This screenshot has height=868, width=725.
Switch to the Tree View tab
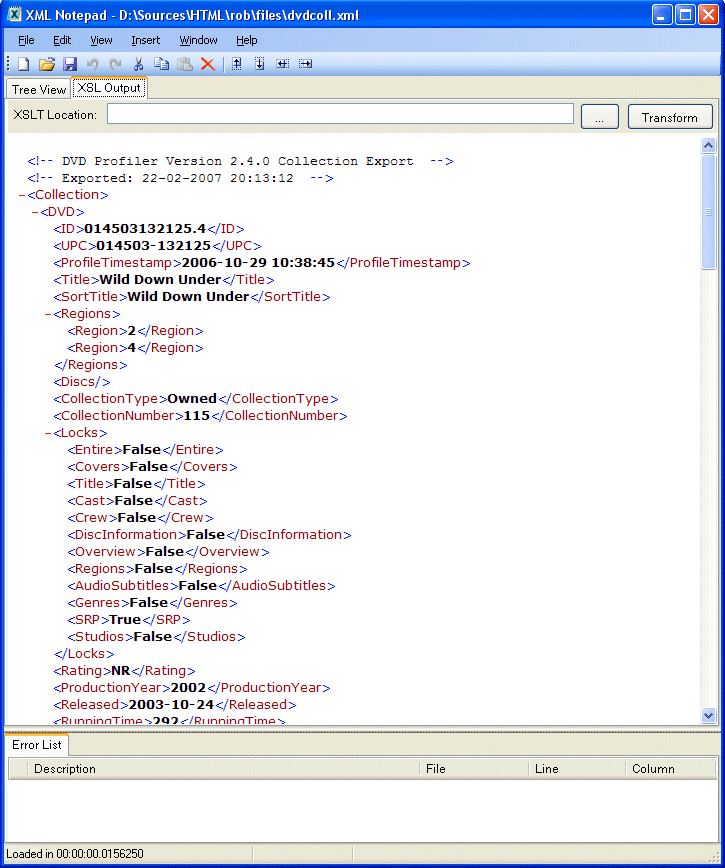[39, 90]
